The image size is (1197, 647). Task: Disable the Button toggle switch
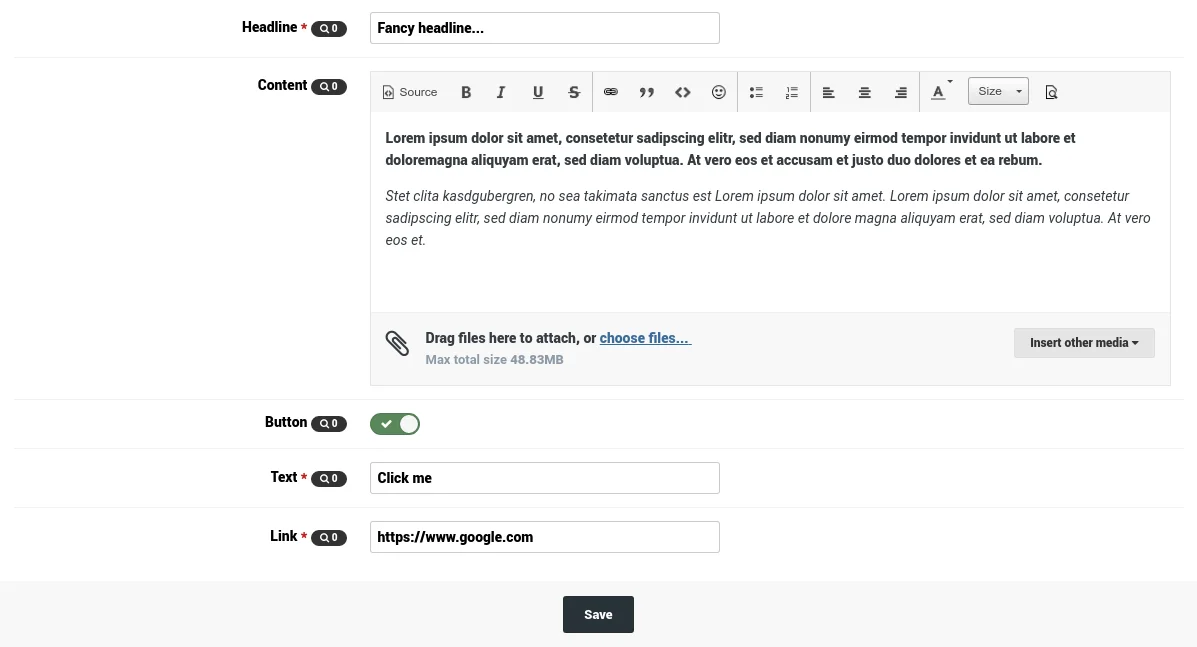point(395,424)
